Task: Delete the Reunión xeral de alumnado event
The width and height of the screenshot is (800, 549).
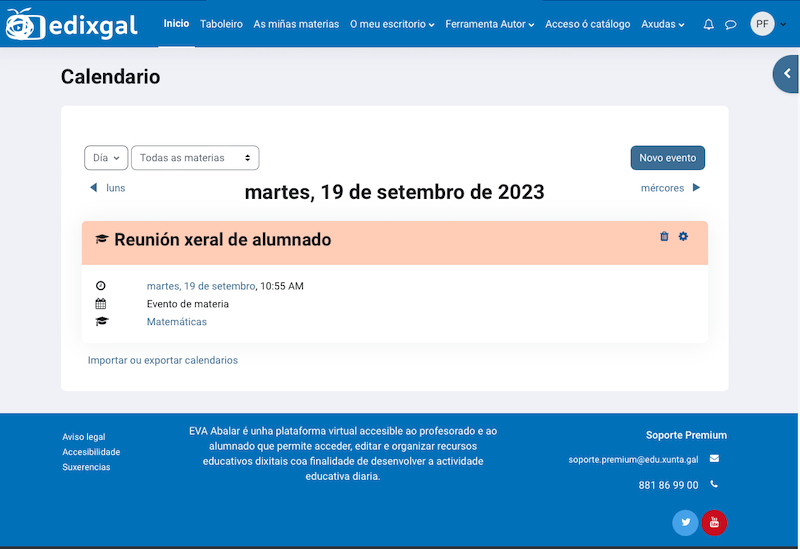Action: pyautogui.click(x=664, y=236)
